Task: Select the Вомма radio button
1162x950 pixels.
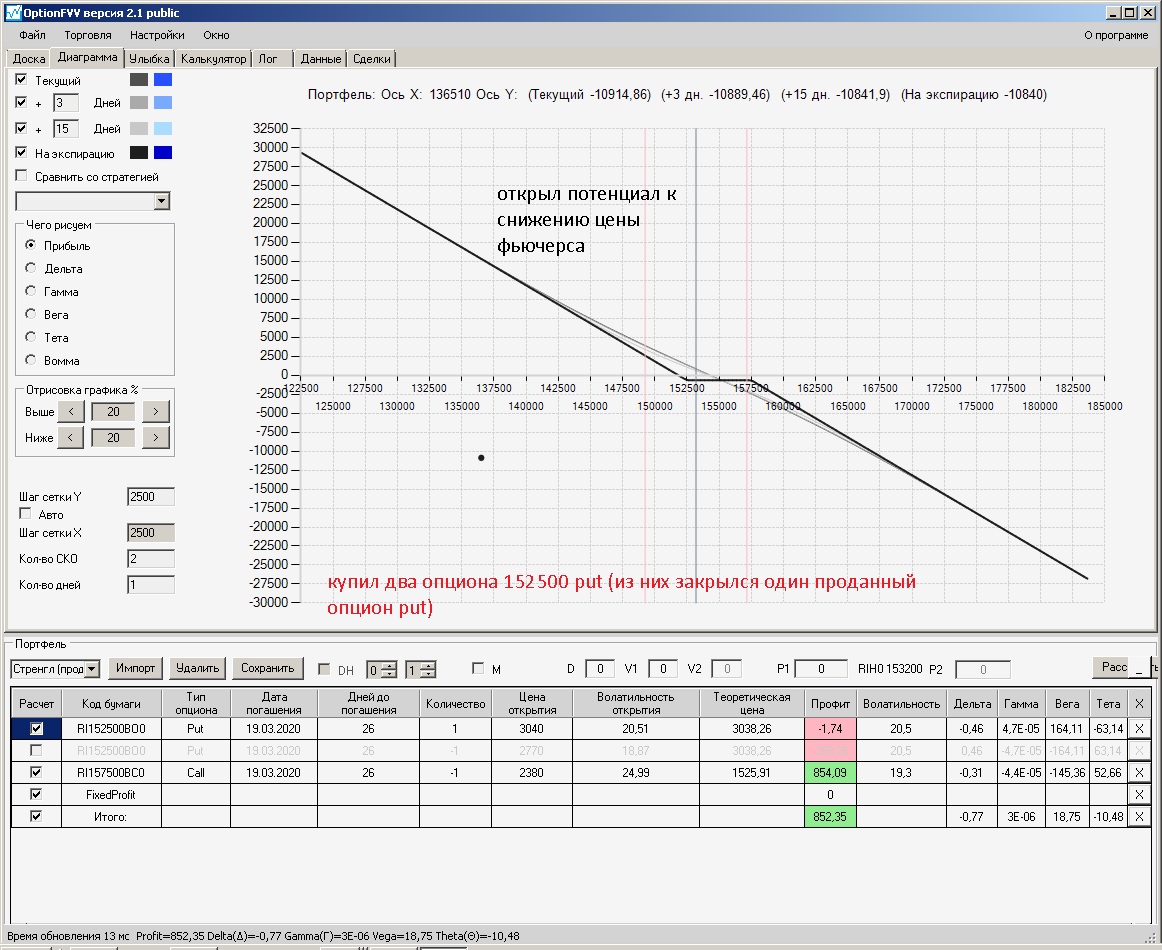Action: [30, 359]
